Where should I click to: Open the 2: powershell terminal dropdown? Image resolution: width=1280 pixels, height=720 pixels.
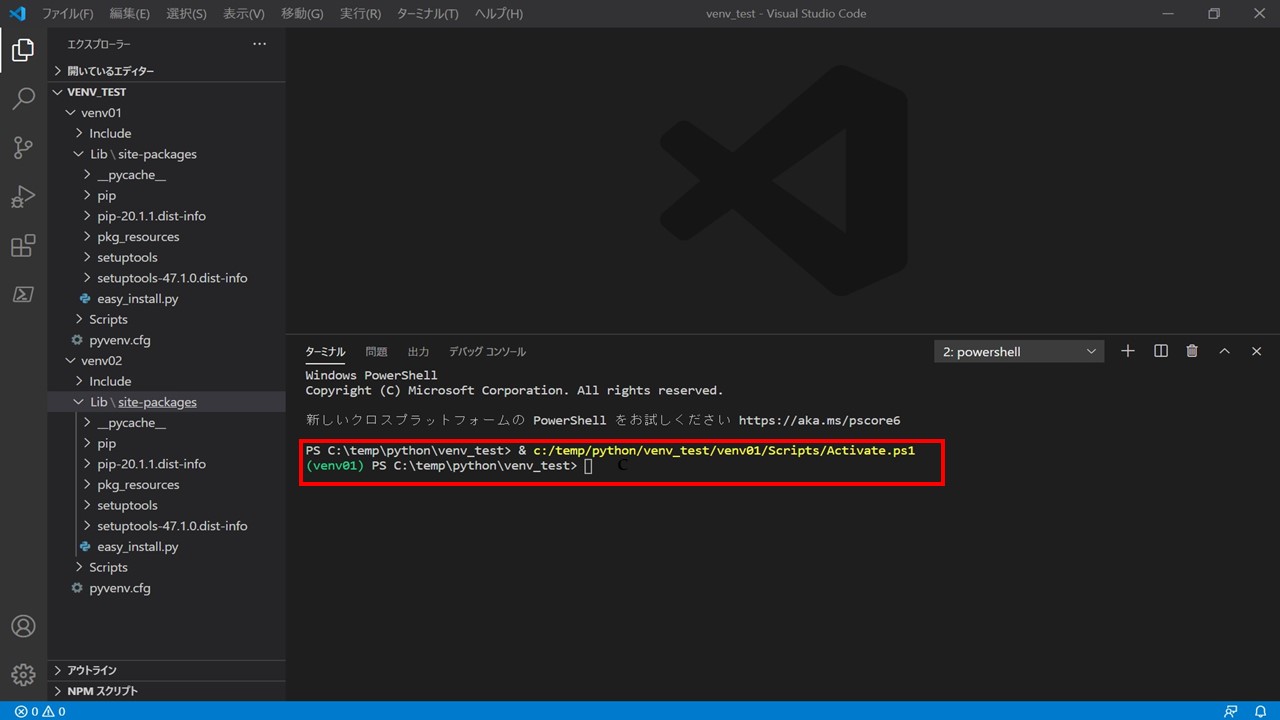coord(1017,351)
